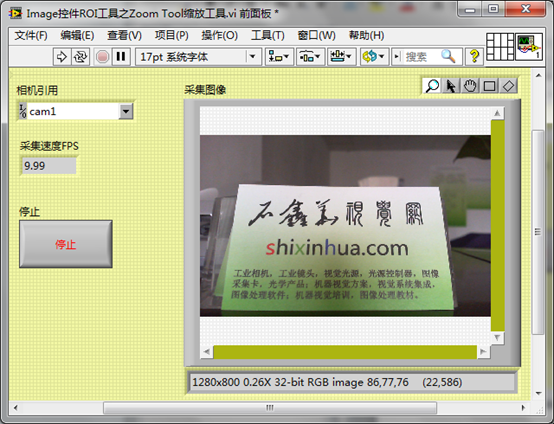This screenshot has width=554, height=424.
Task: Click the image display left scroll arrow
Action: (x=207, y=352)
